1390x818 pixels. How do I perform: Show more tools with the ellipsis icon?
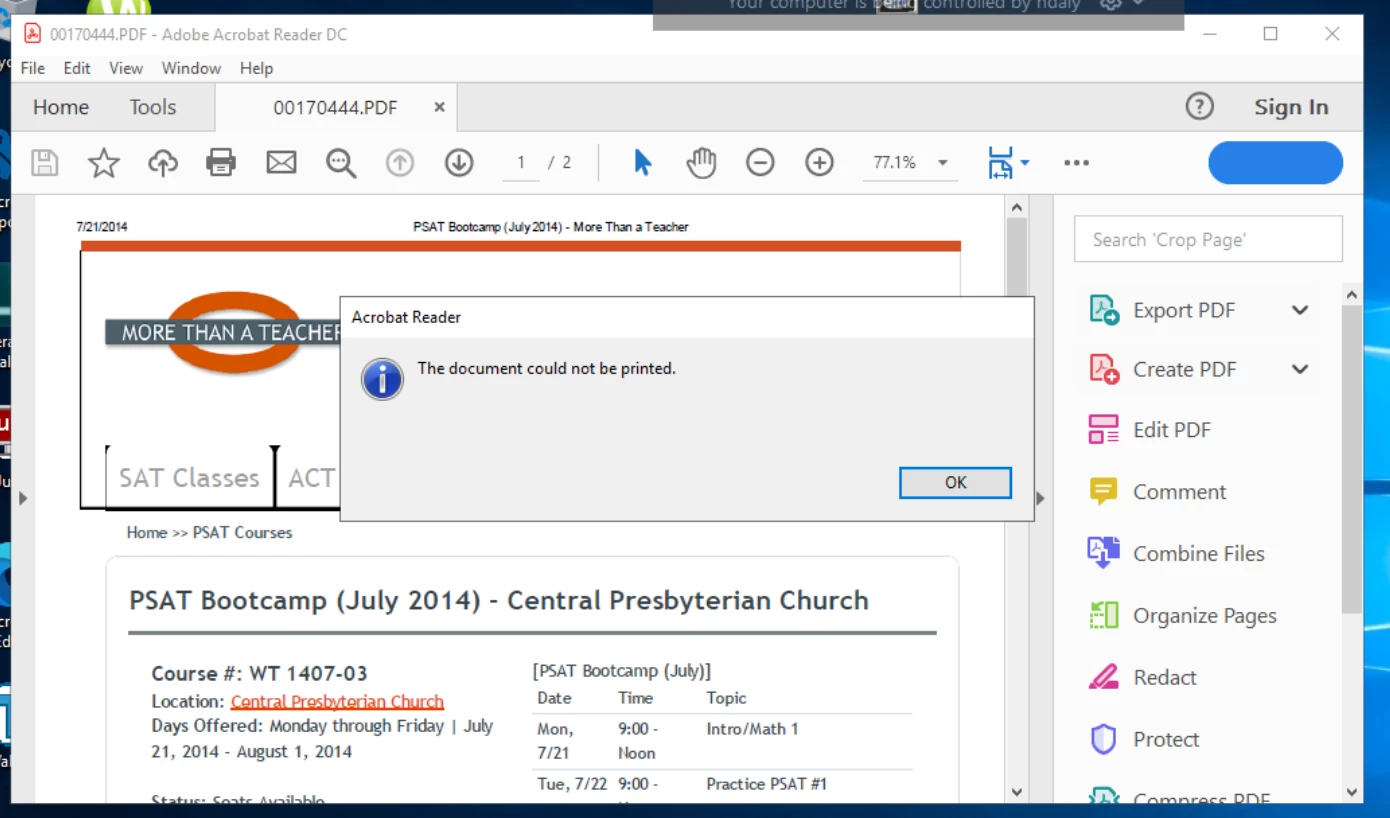[1076, 163]
